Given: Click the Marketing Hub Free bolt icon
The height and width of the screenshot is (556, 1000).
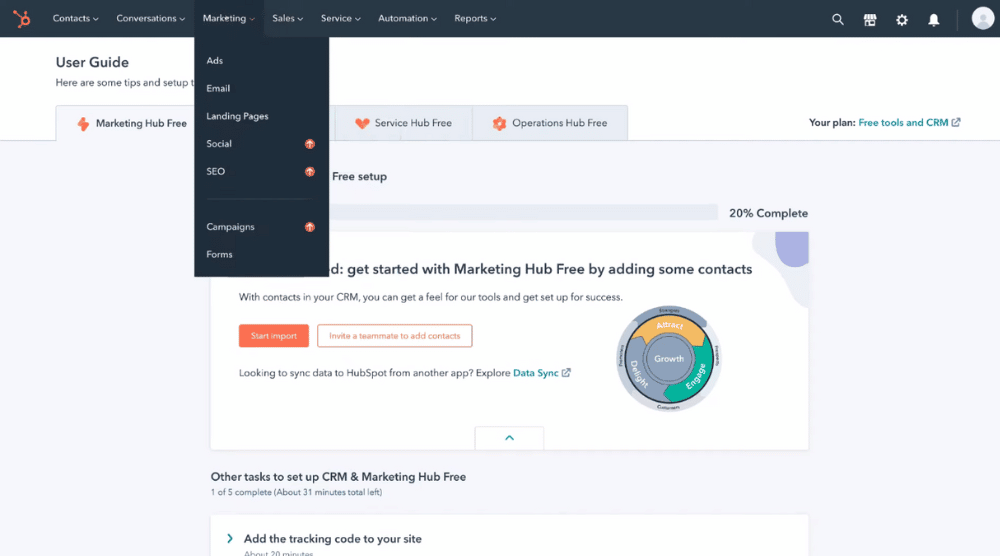Looking at the screenshot, I should pyautogui.click(x=83, y=124).
